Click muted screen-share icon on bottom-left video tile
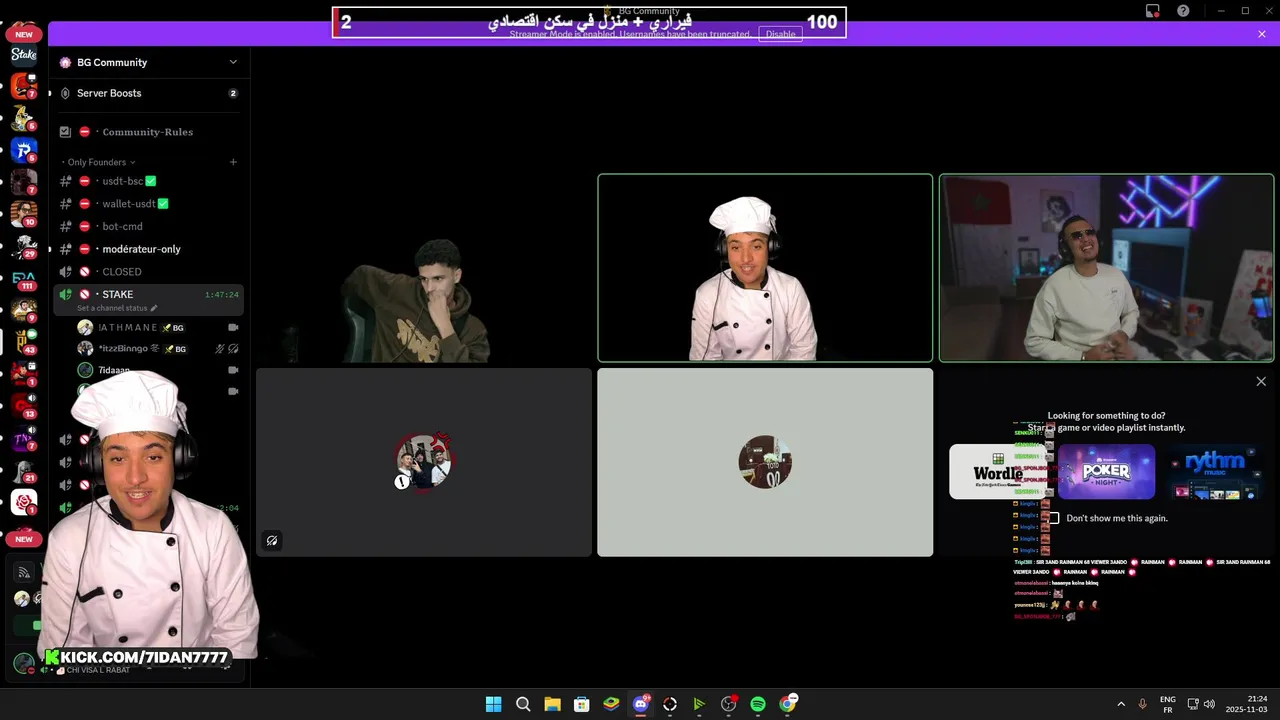Screen dimensions: 1280x720 (272, 540)
